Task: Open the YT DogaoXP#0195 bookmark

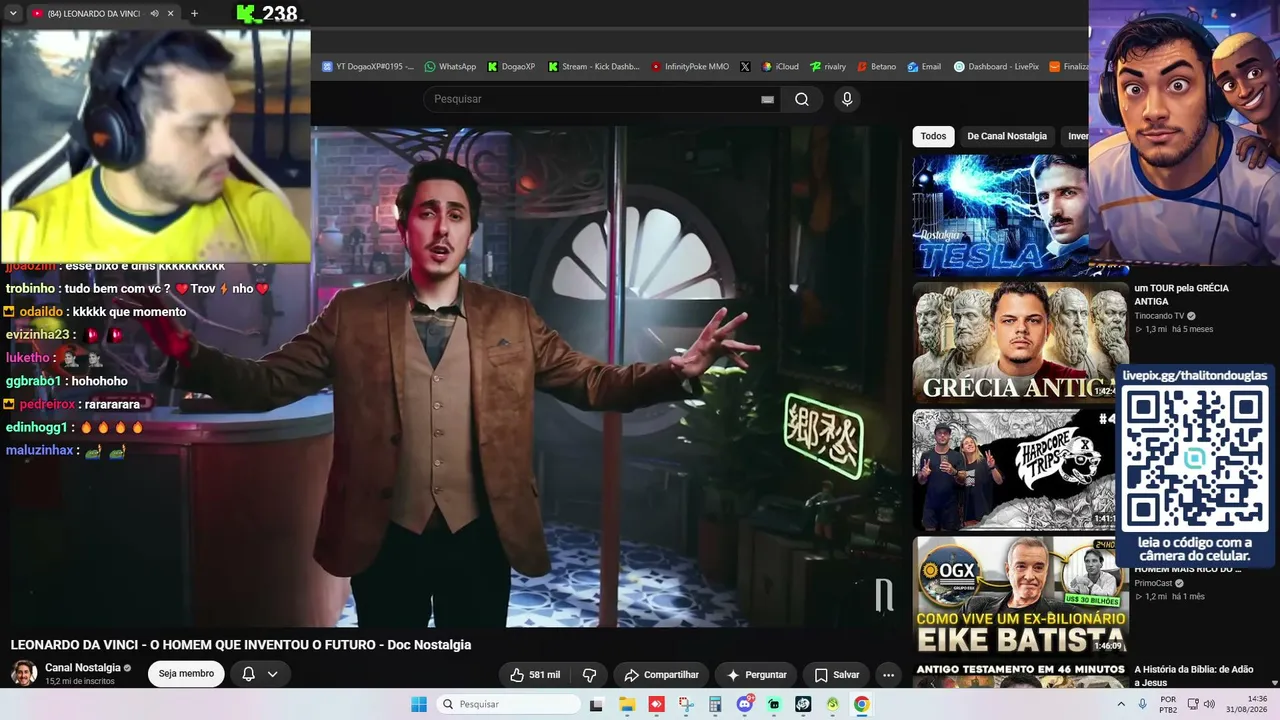Action: 367,67
